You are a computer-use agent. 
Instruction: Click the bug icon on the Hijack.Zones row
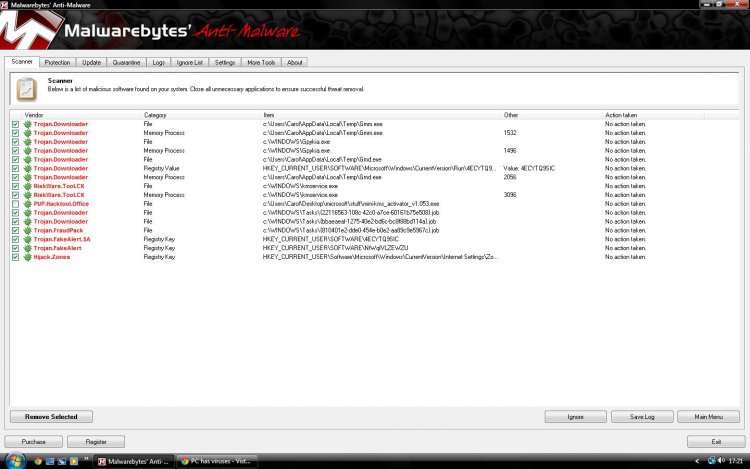click(28, 257)
